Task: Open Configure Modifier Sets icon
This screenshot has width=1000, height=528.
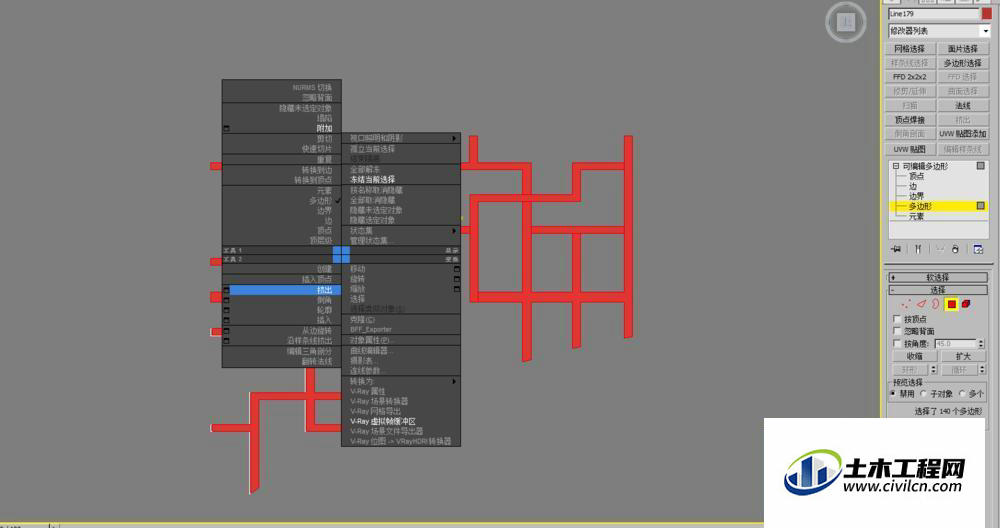Action: pyautogui.click(x=978, y=249)
